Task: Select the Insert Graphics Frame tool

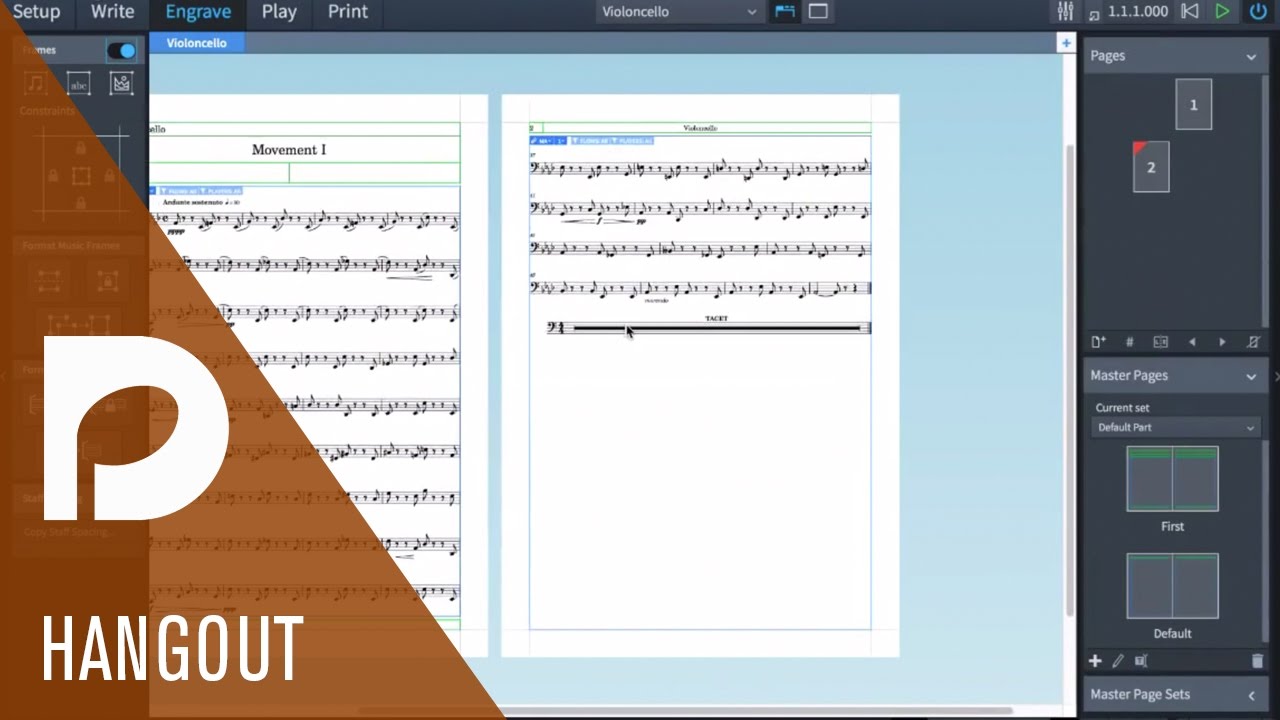Action: point(121,84)
